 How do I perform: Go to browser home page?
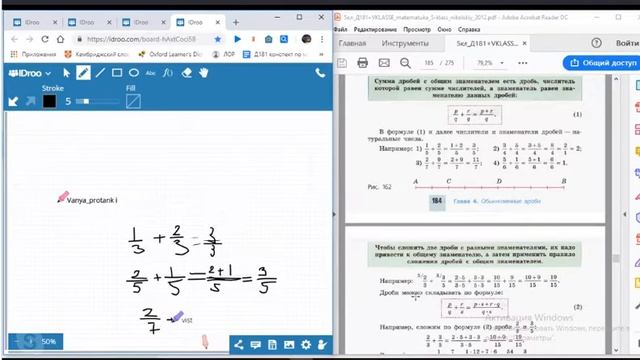point(60,39)
